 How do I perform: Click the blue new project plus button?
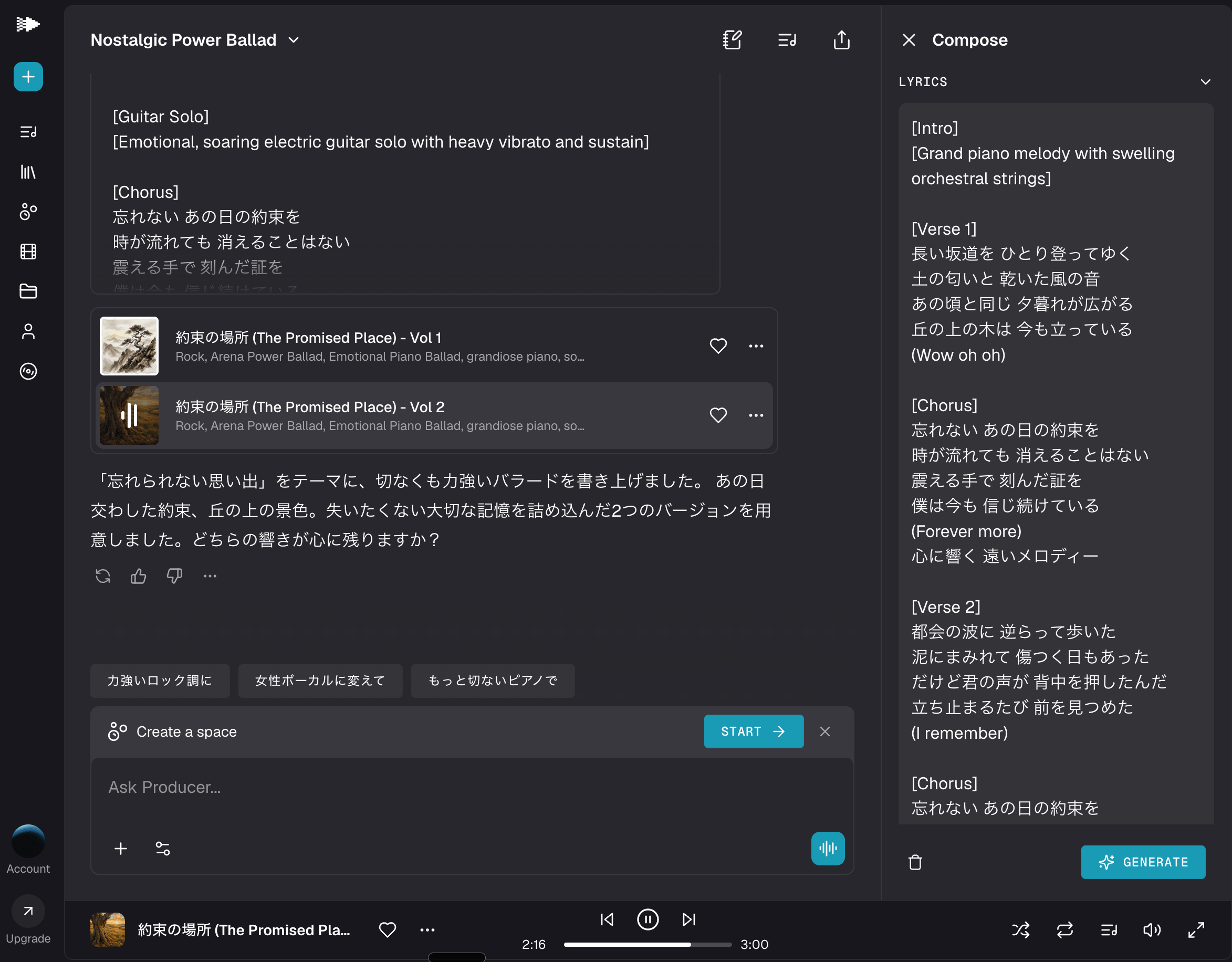pyautogui.click(x=28, y=77)
